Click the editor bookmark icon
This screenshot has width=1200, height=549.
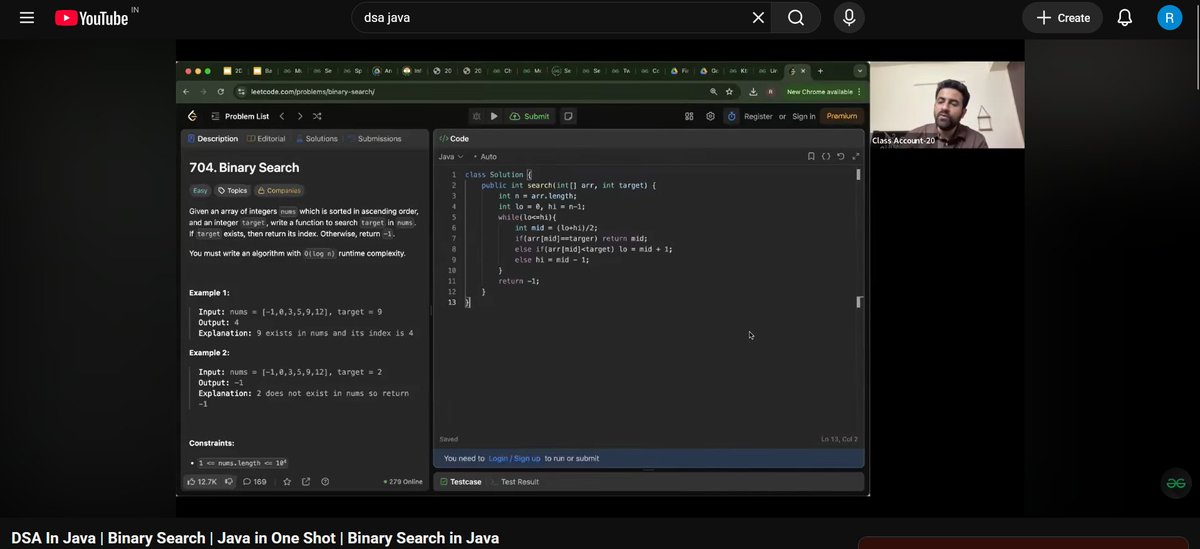click(x=811, y=157)
